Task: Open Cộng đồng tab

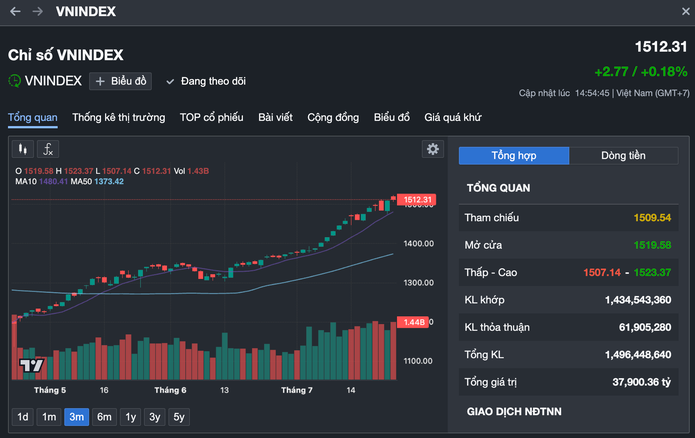Action: [x=333, y=117]
